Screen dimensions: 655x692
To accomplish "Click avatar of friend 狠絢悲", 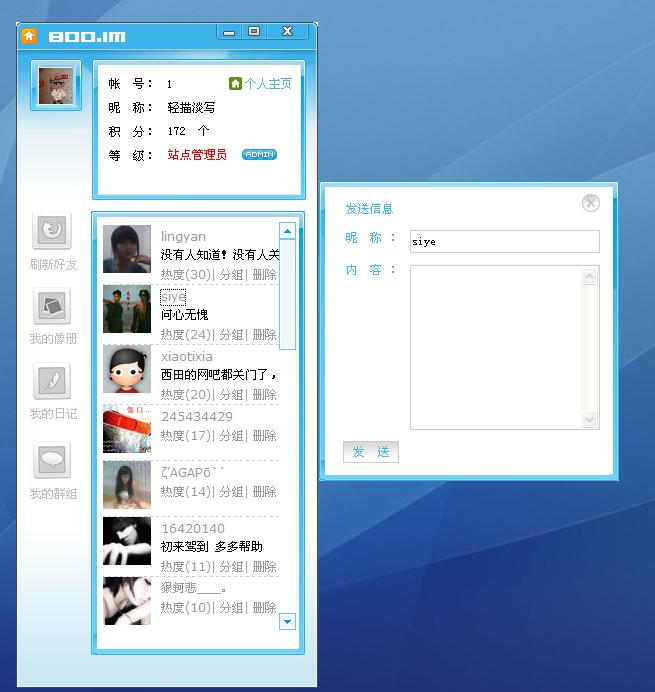I will point(127,601).
